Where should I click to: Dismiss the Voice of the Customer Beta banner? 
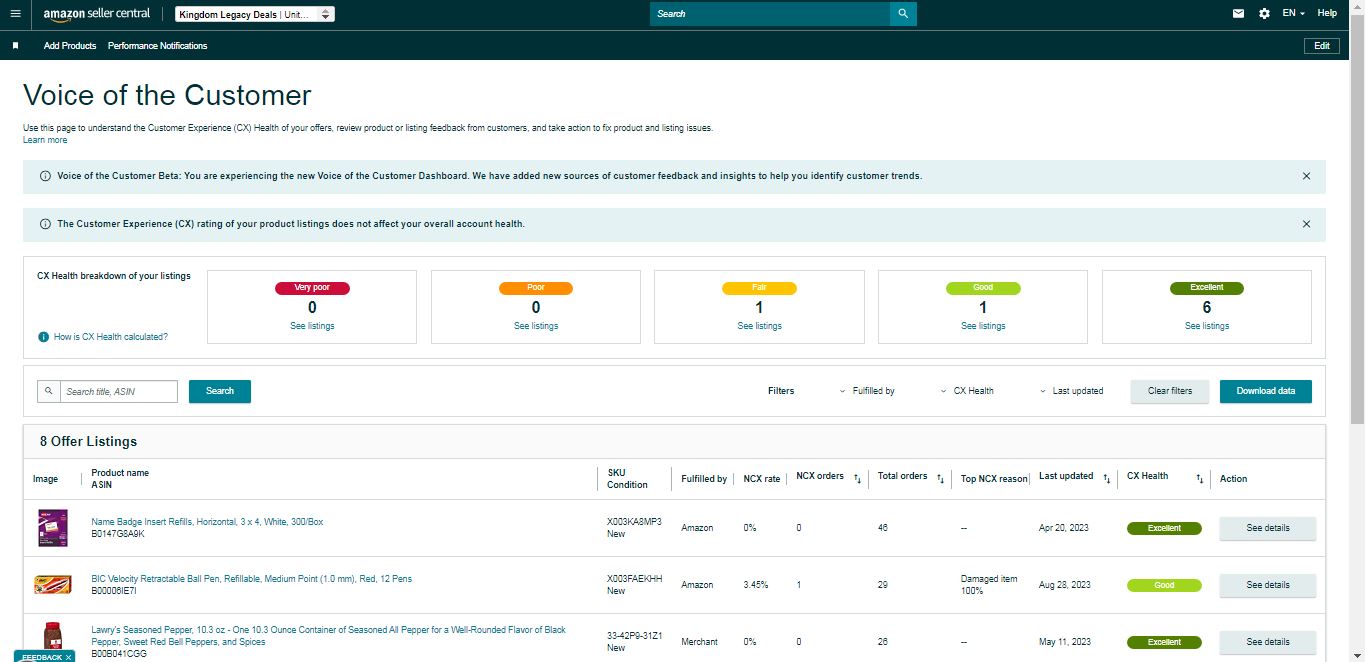point(1306,176)
